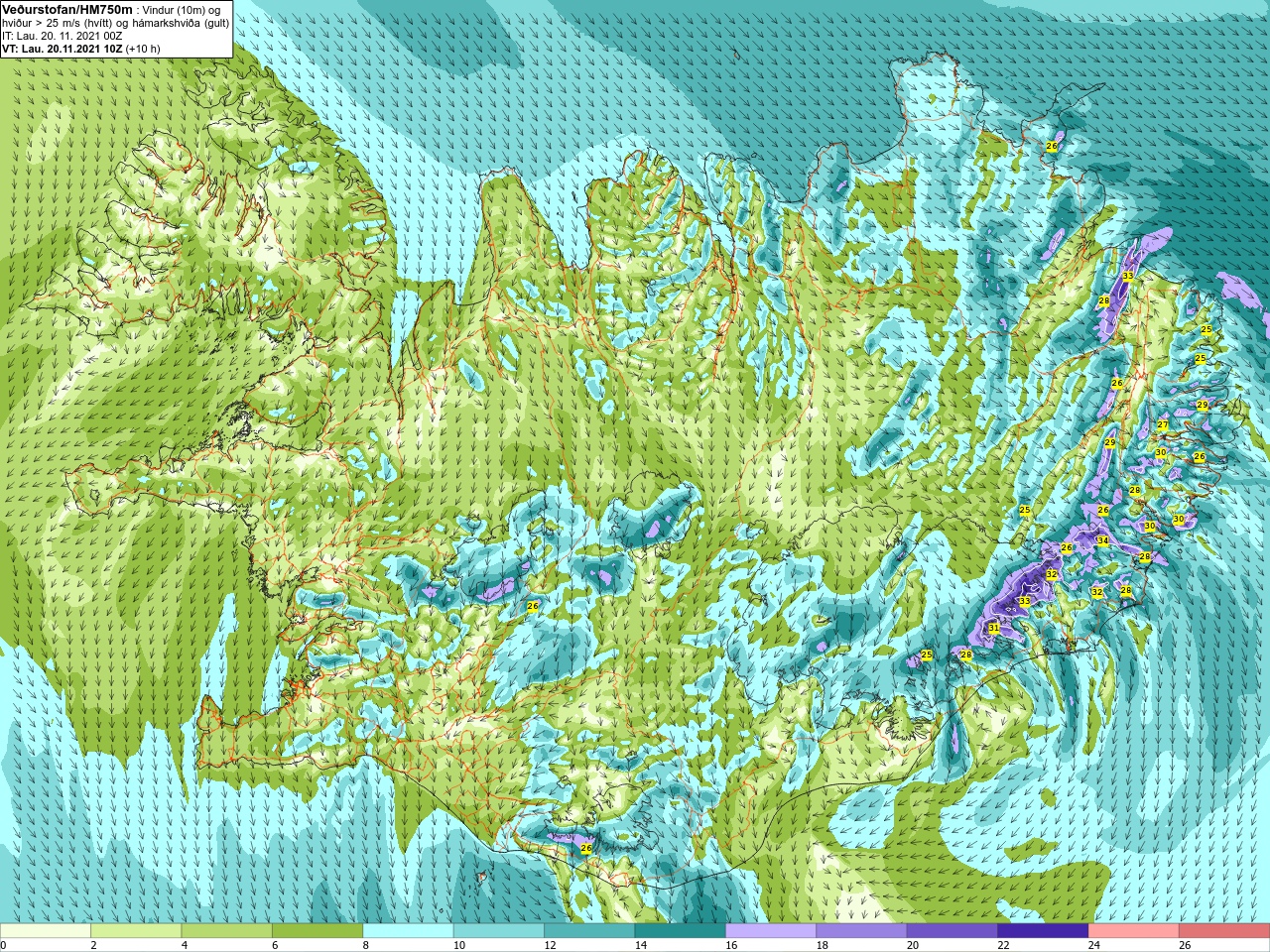This screenshot has width=1270, height=952.
Task: Select the 8–10 m/s pale cyan legend swatch
Action: click(409, 931)
